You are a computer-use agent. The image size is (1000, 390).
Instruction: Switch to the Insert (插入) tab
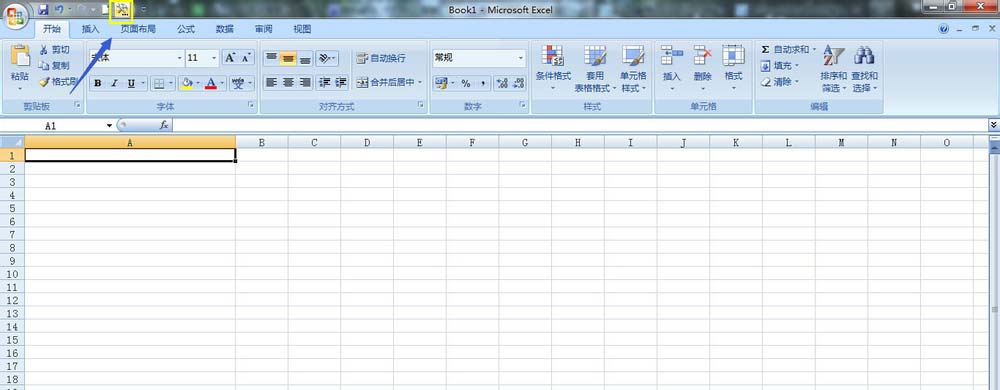coord(91,29)
